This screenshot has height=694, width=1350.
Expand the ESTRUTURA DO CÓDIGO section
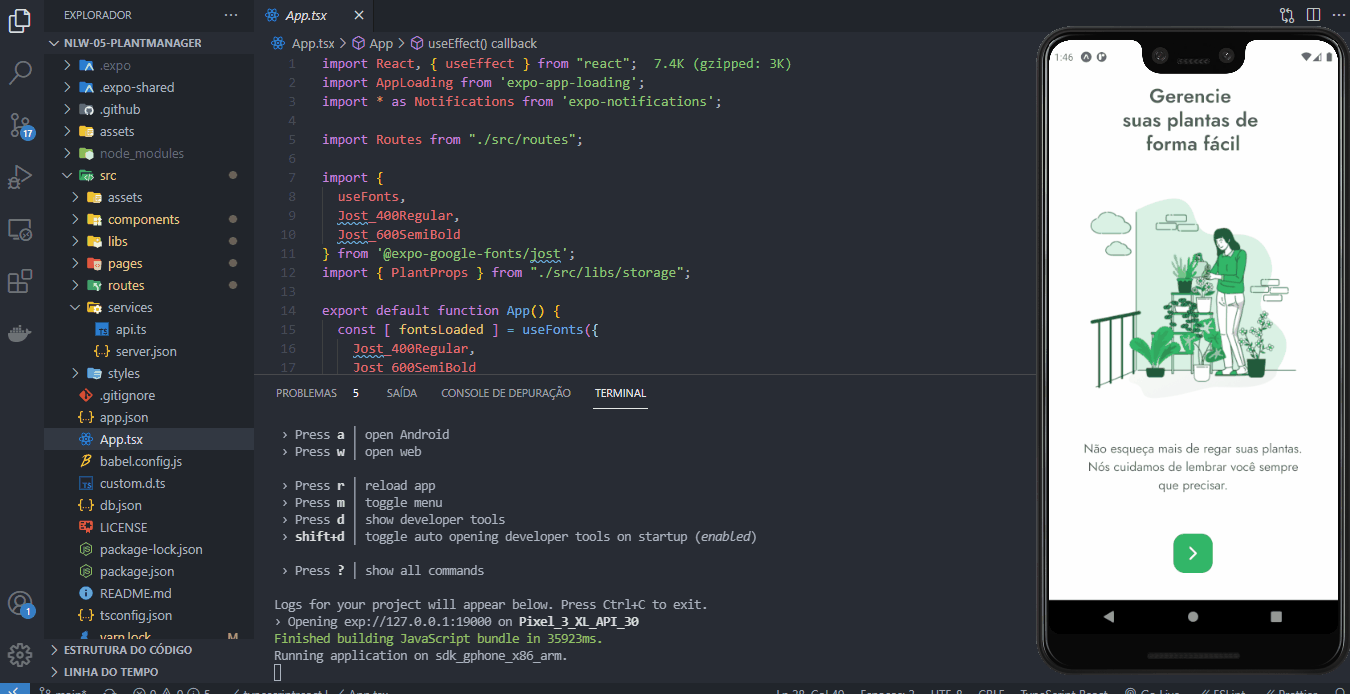pyautogui.click(x=149, y=649)
